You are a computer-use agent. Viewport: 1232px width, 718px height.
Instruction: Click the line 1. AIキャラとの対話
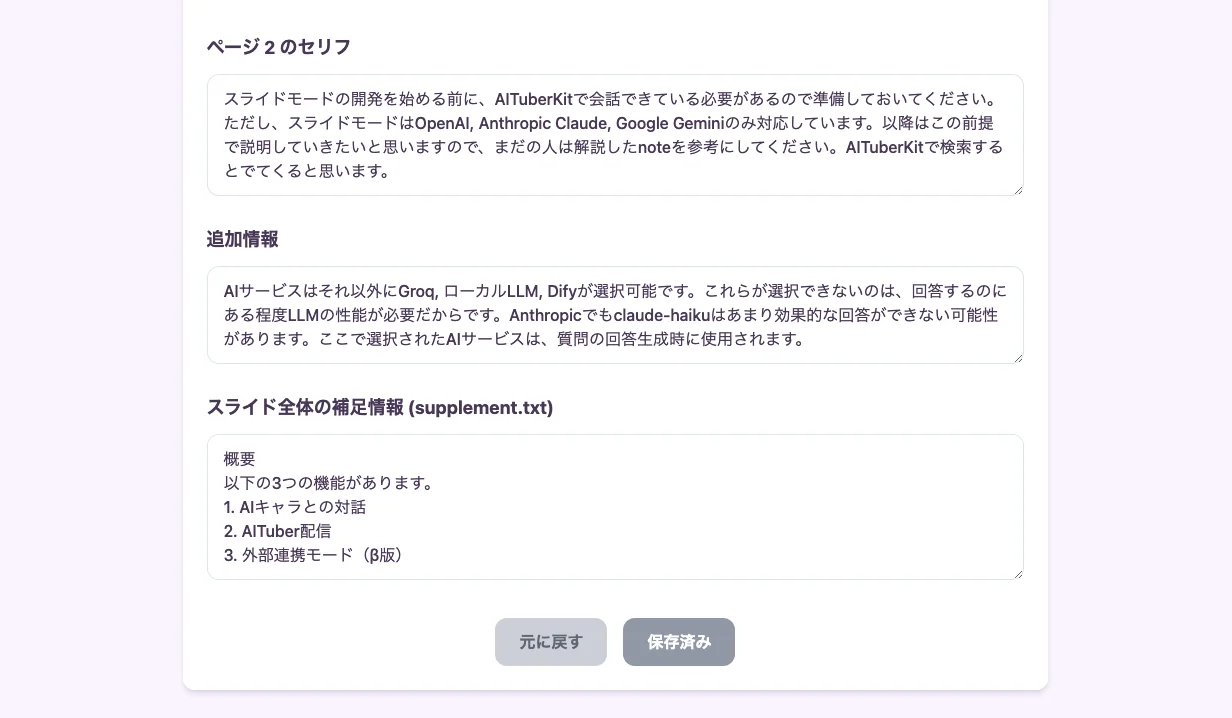[294, 507]
